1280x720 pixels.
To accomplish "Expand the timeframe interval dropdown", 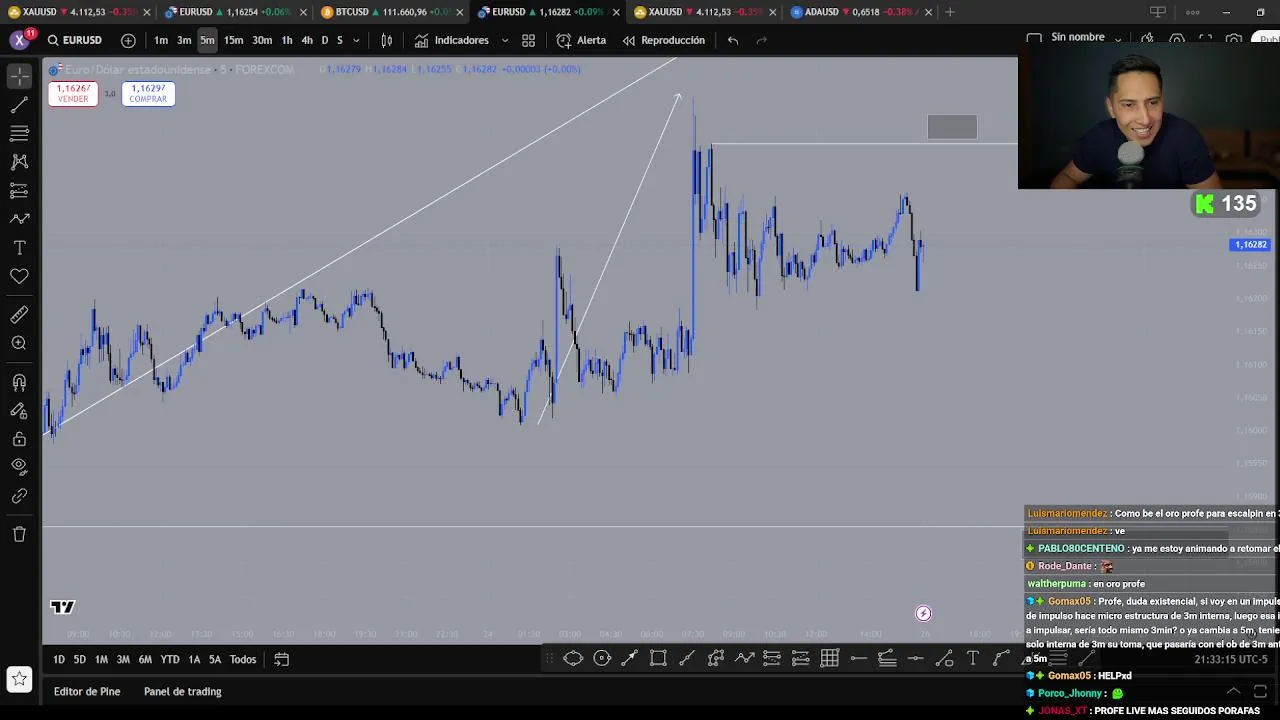I will point(356,40).
